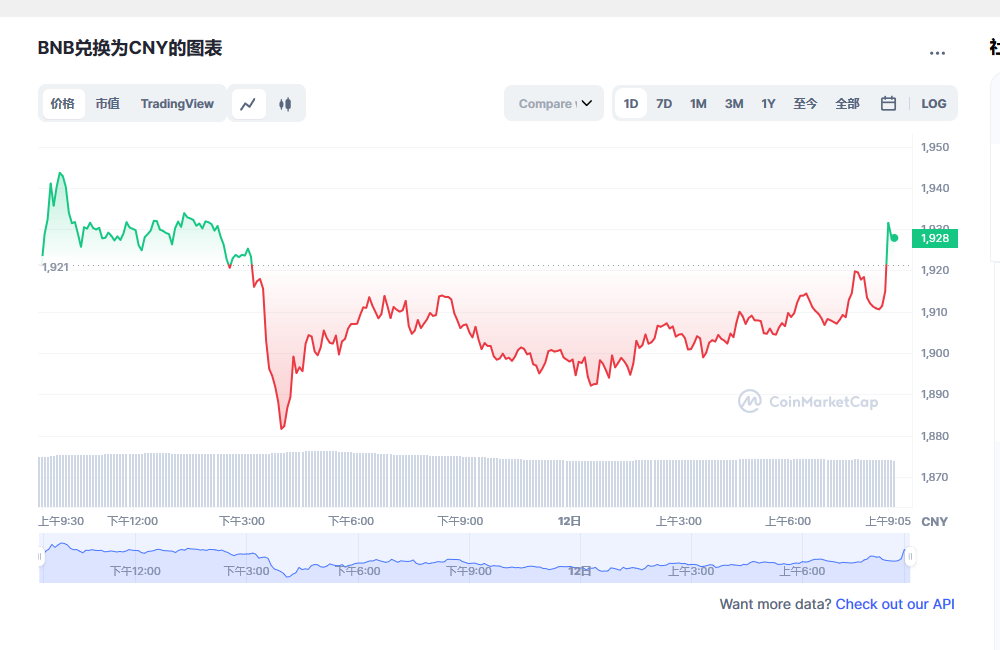The height and width of the screenshot is (650, 1000).
Task: Open the TradingView tab
Action: 177,104
